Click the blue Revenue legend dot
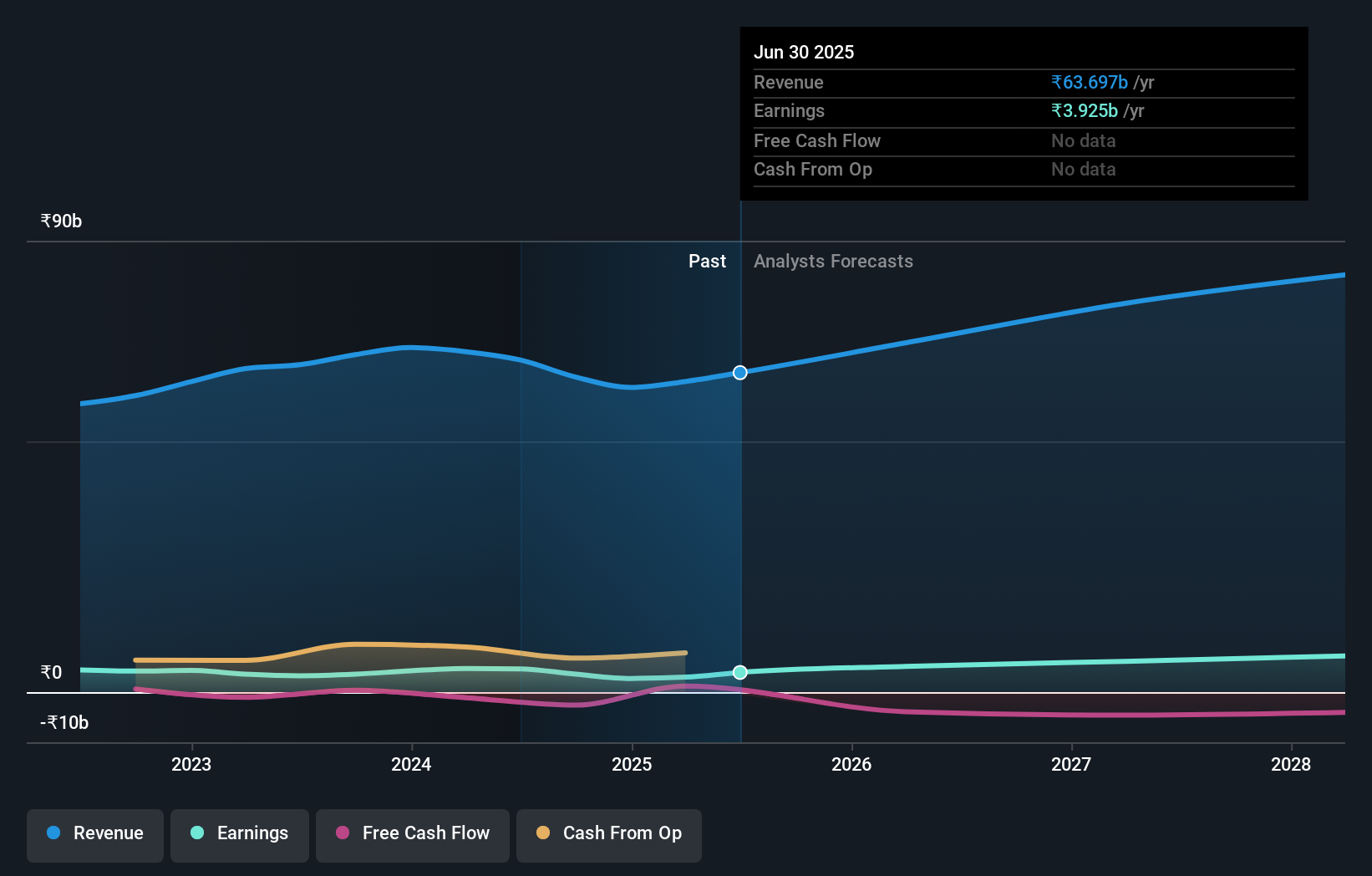 [x=53, y=833]
